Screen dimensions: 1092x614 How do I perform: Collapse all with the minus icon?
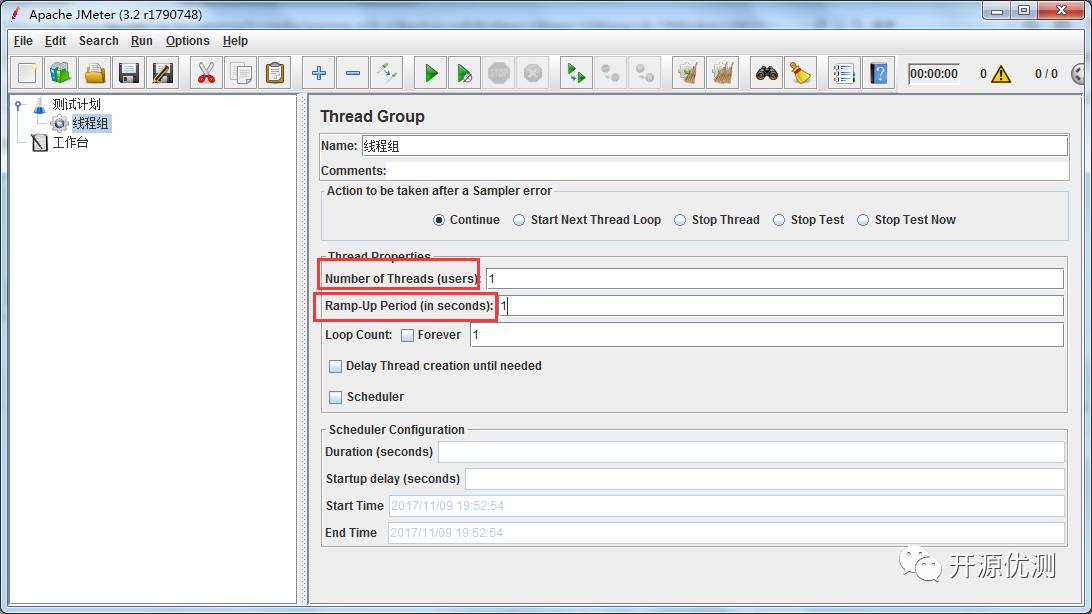pyautogui.click(x=353, y=73)
